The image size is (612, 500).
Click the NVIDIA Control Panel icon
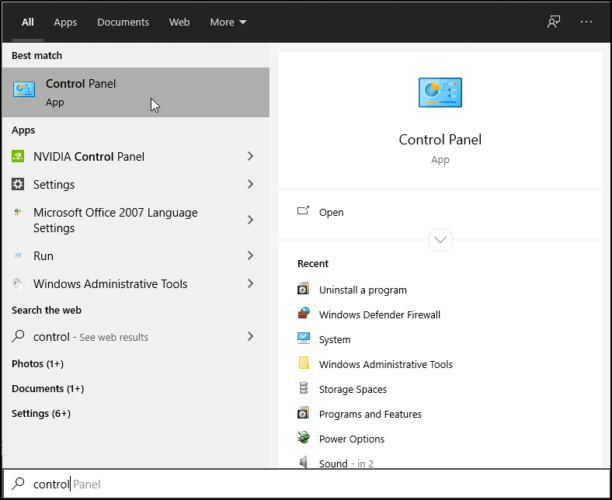[x=18, y=156]
